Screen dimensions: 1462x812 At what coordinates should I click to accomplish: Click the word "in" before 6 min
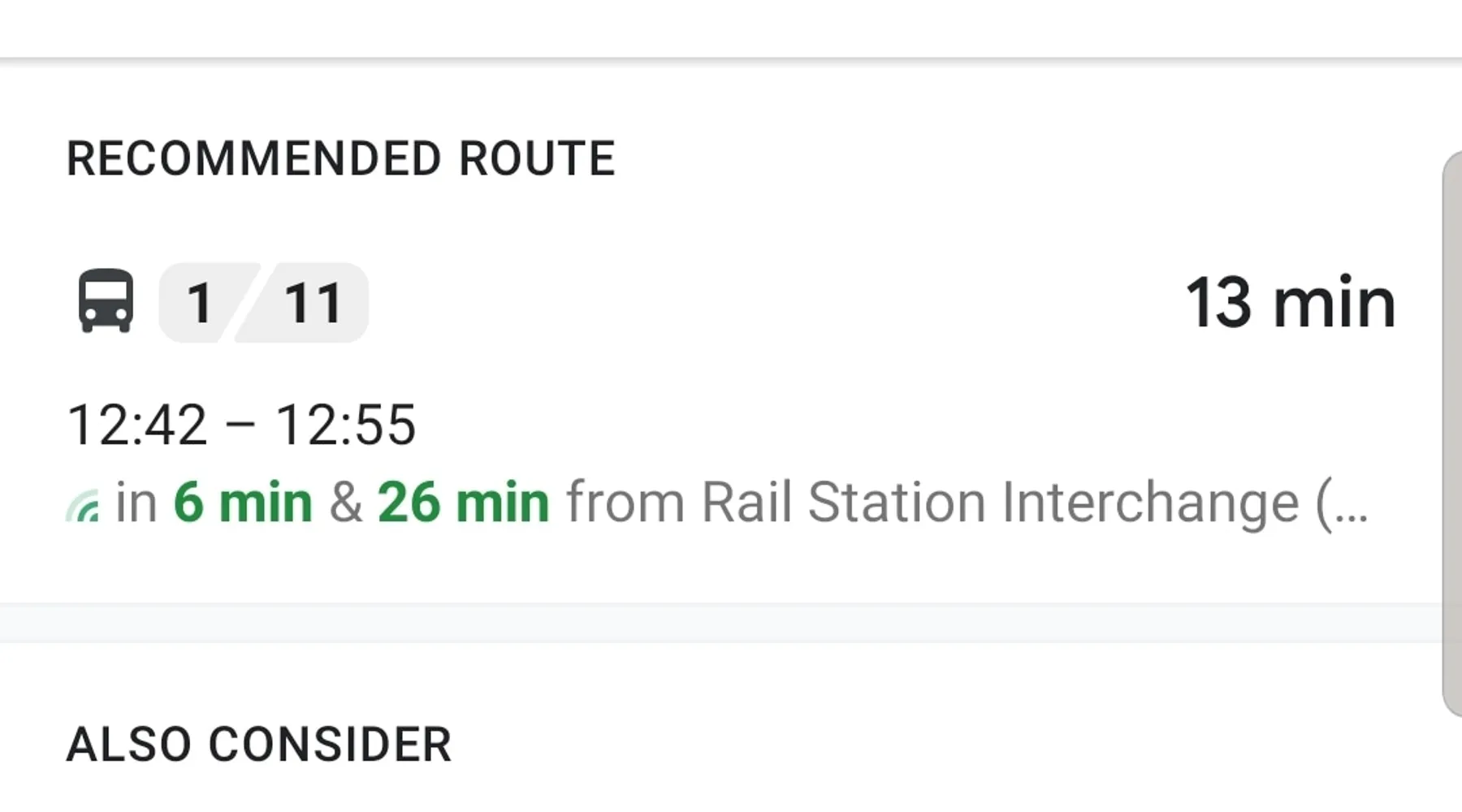pos(136,503)
